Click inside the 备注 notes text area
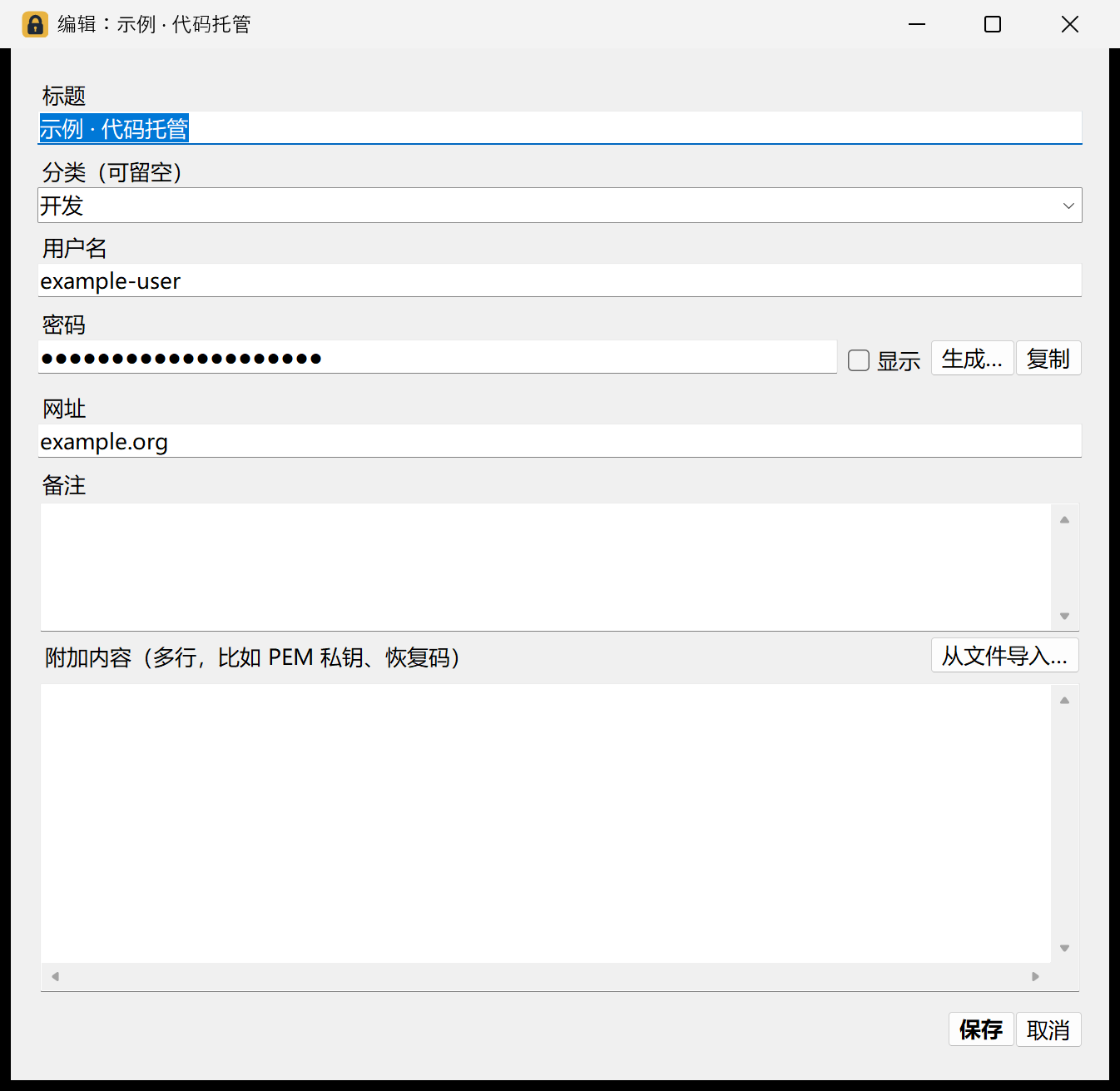The image size is (1120, 1091). 546,567
